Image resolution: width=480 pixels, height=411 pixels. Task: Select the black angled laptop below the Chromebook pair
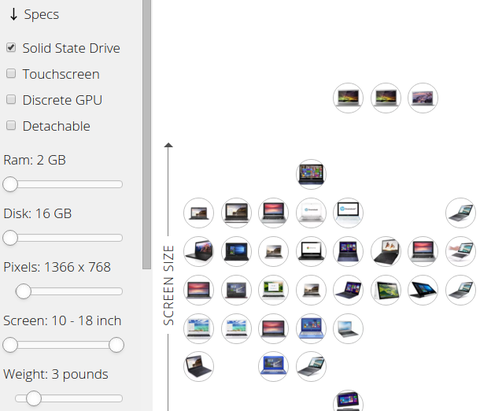tap(198, 366)
